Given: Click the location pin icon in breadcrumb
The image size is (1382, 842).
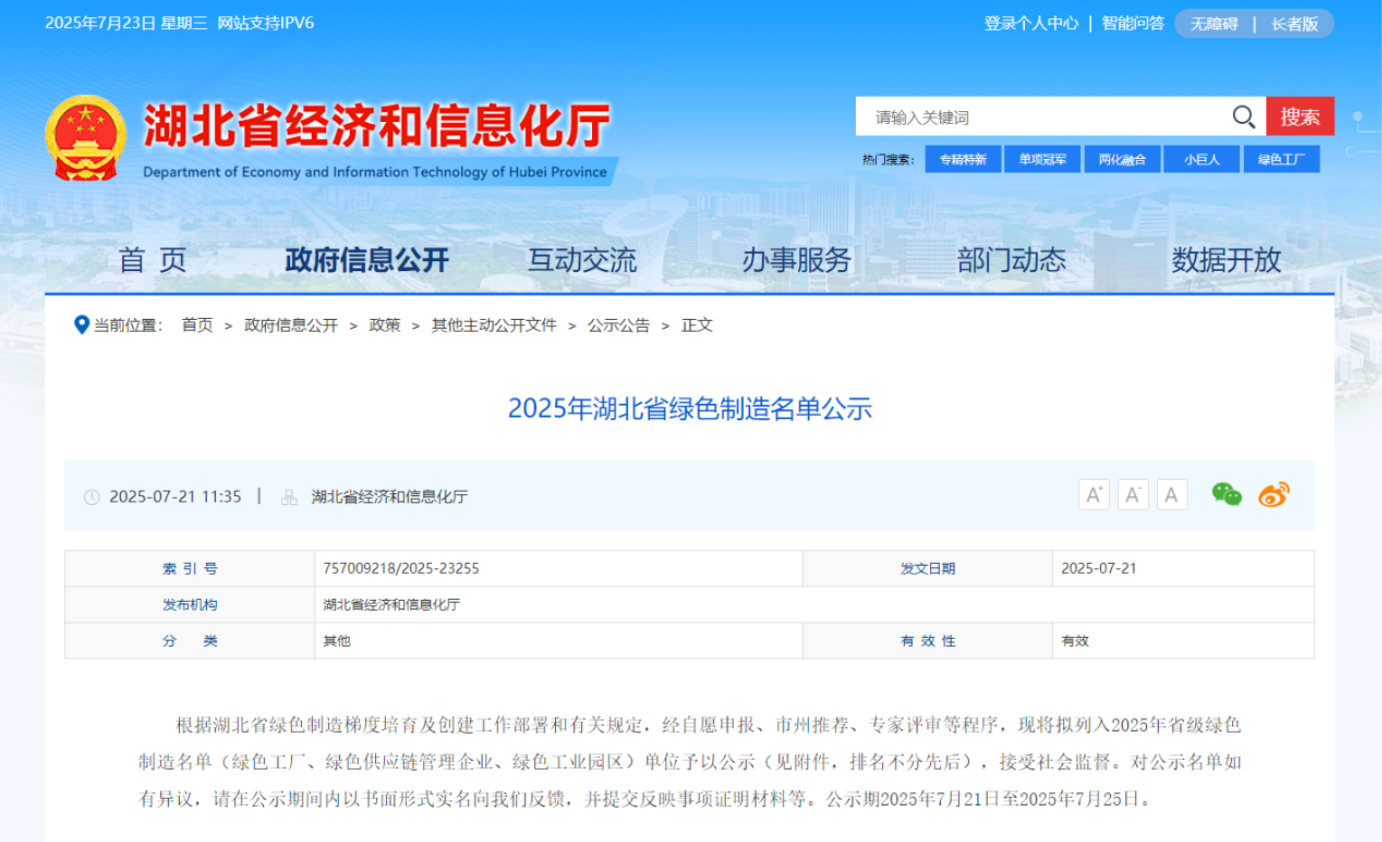Looking at the screenshot, I should 82,325.
